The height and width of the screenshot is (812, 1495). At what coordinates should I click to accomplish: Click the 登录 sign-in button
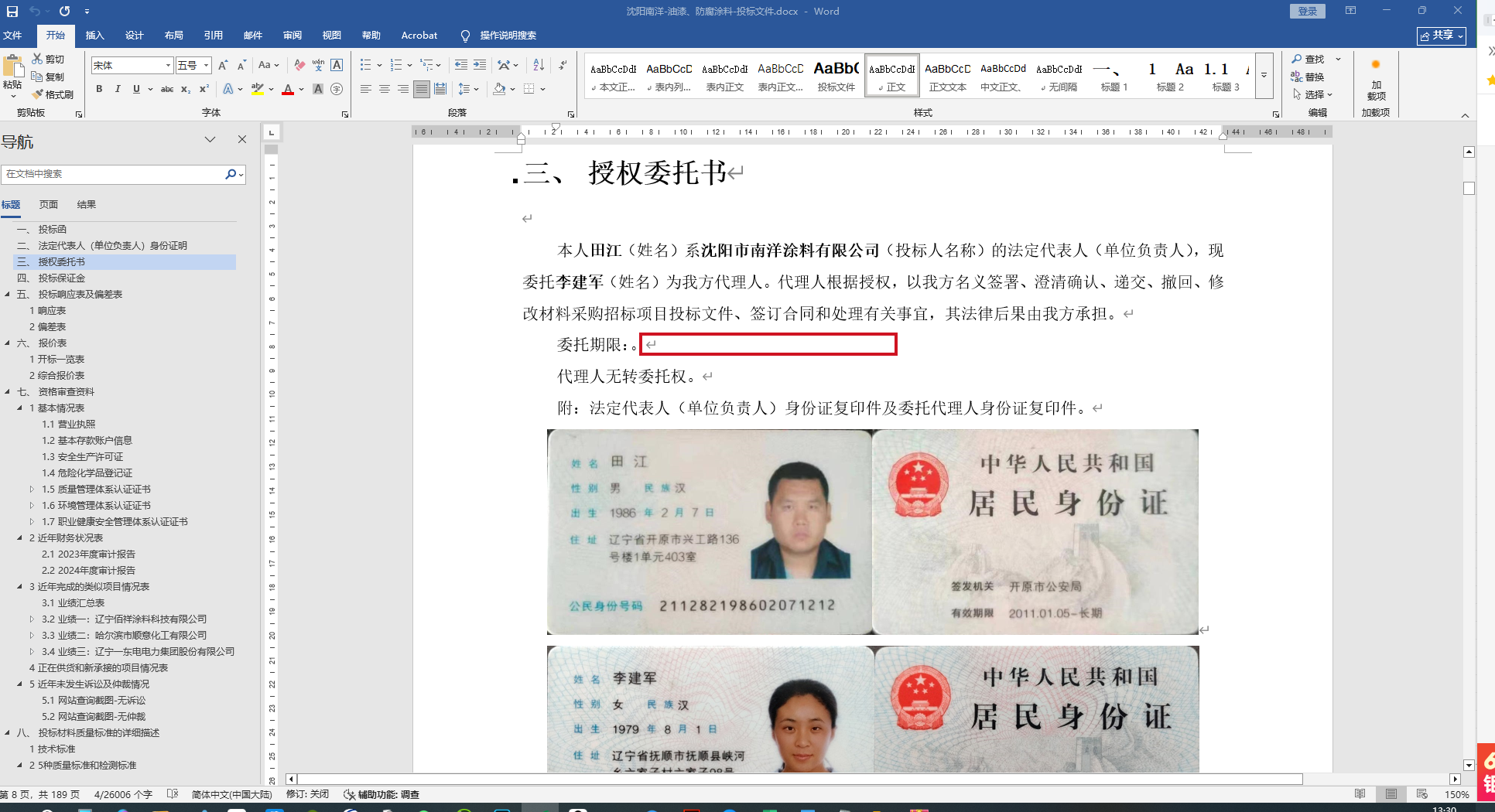coord(1308,11)
